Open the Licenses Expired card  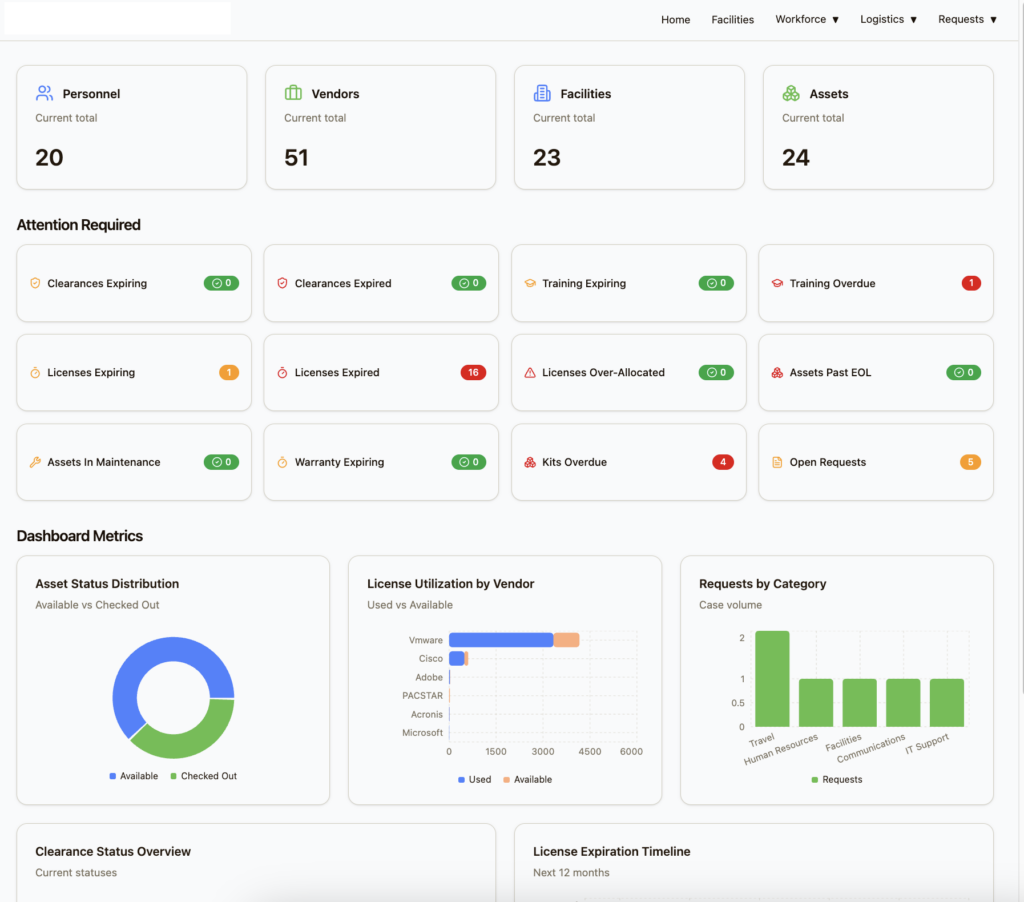[380, 372]
